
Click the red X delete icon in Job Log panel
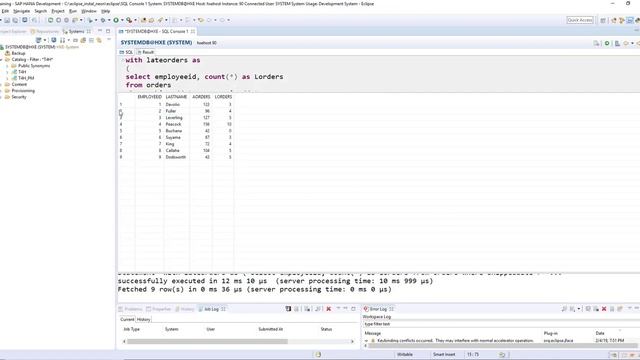pyautogui.click(x=328, y=309)
